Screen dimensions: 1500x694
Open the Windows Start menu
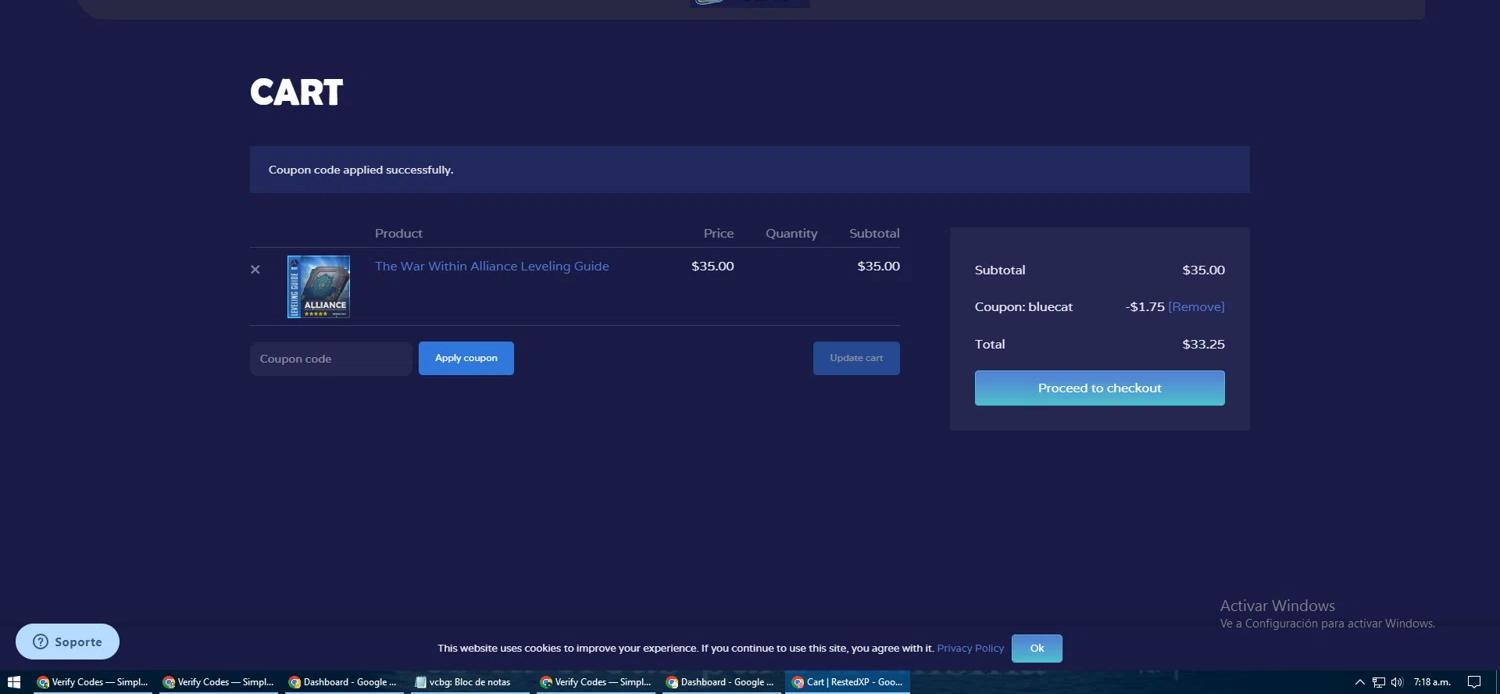click(14, 682)
